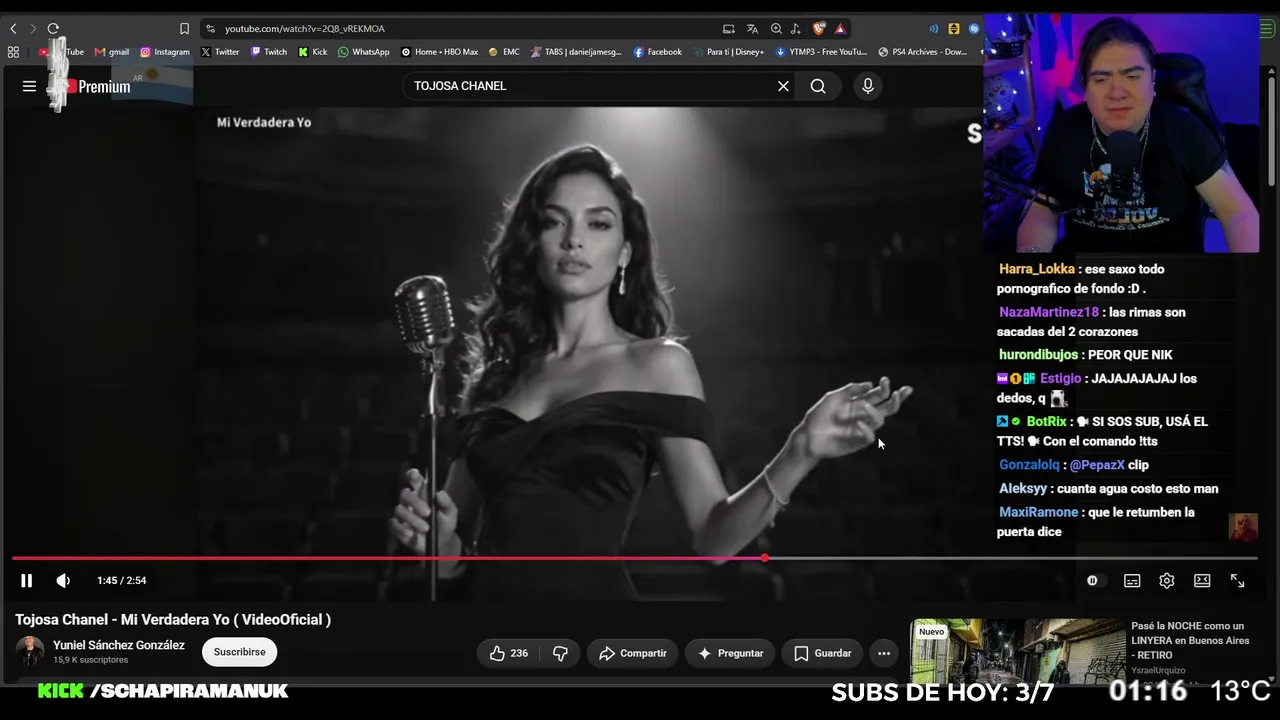Viewport: 1280px width, 720px height.
Task: Dislike the video
Action: point(560,653)
